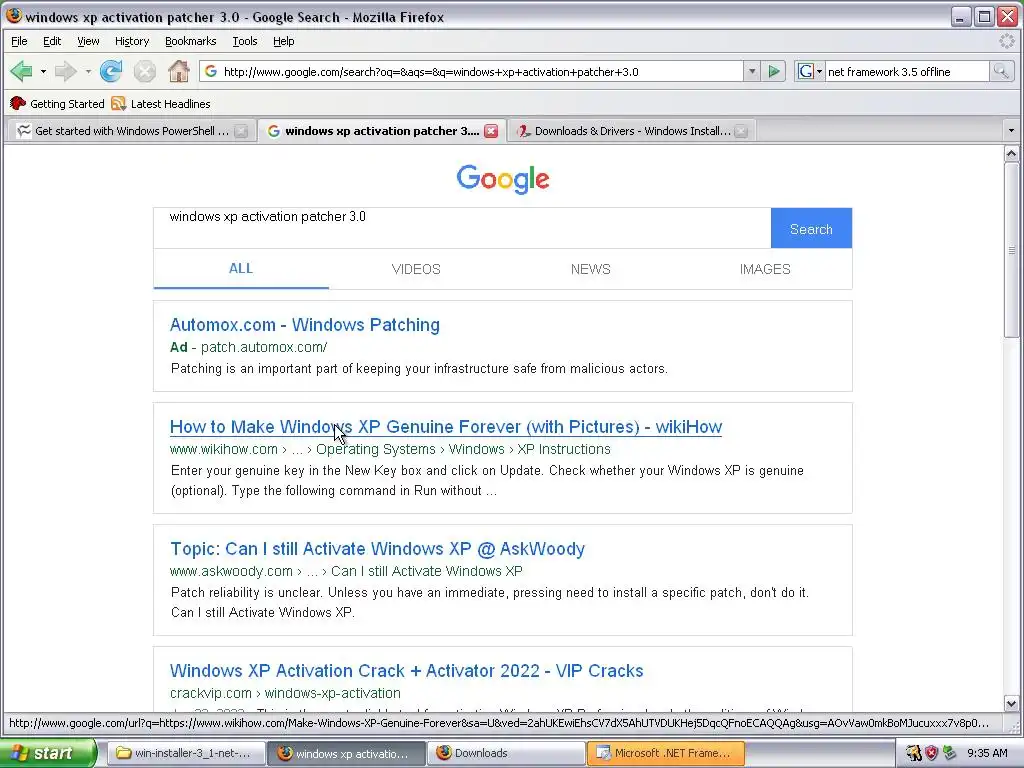The width and height of the screenshot is (1024, 768).
Task: Click the Forward navigation arrow
Action: (x=65, y=71)
